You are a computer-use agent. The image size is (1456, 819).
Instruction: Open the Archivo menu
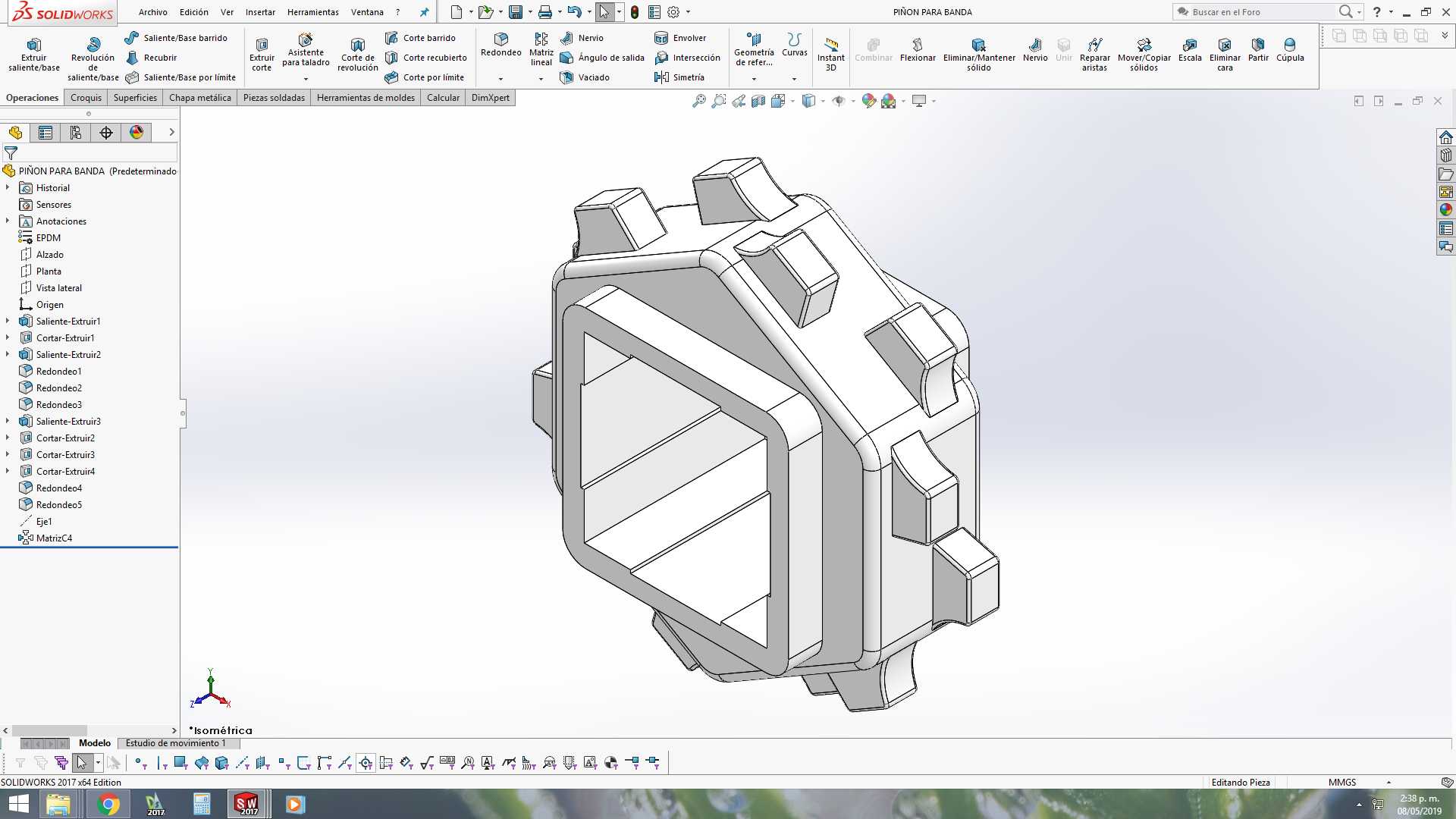[x=152, y=12]
